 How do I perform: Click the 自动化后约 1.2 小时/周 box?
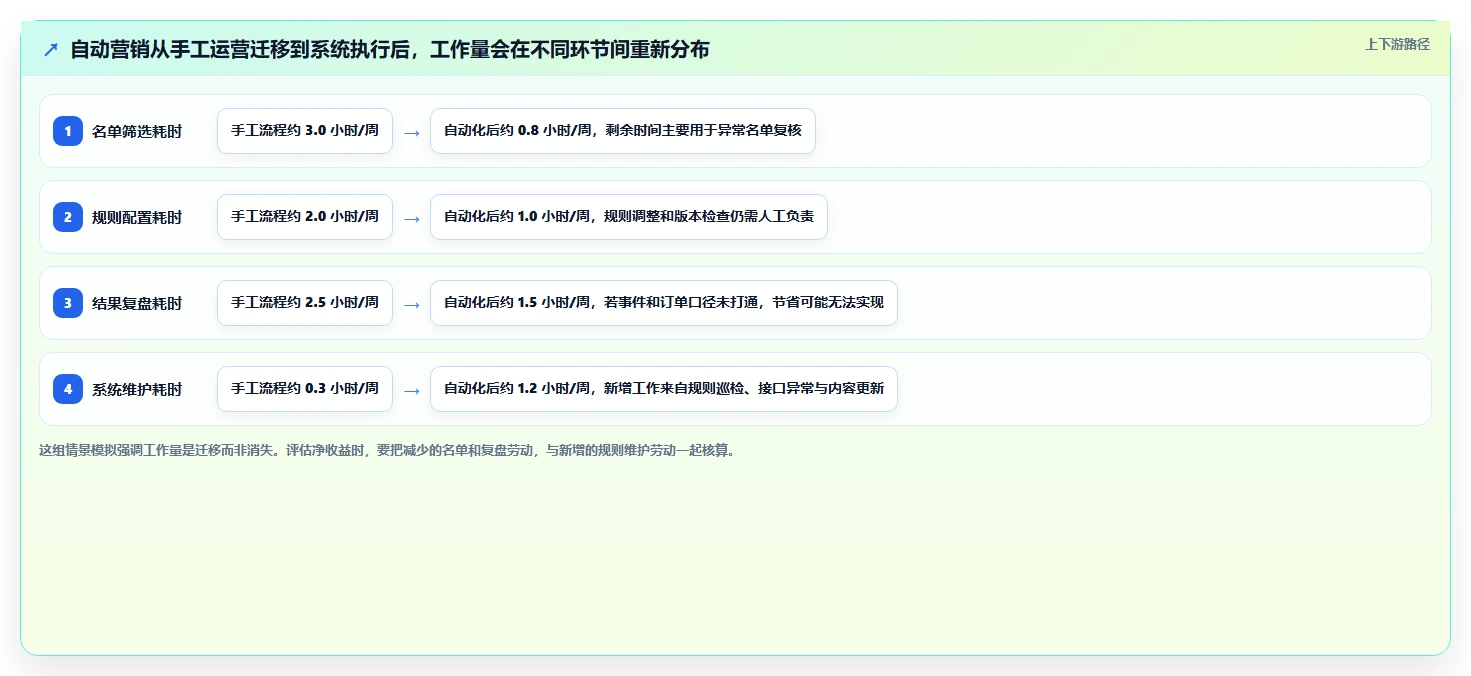[664, 389]
